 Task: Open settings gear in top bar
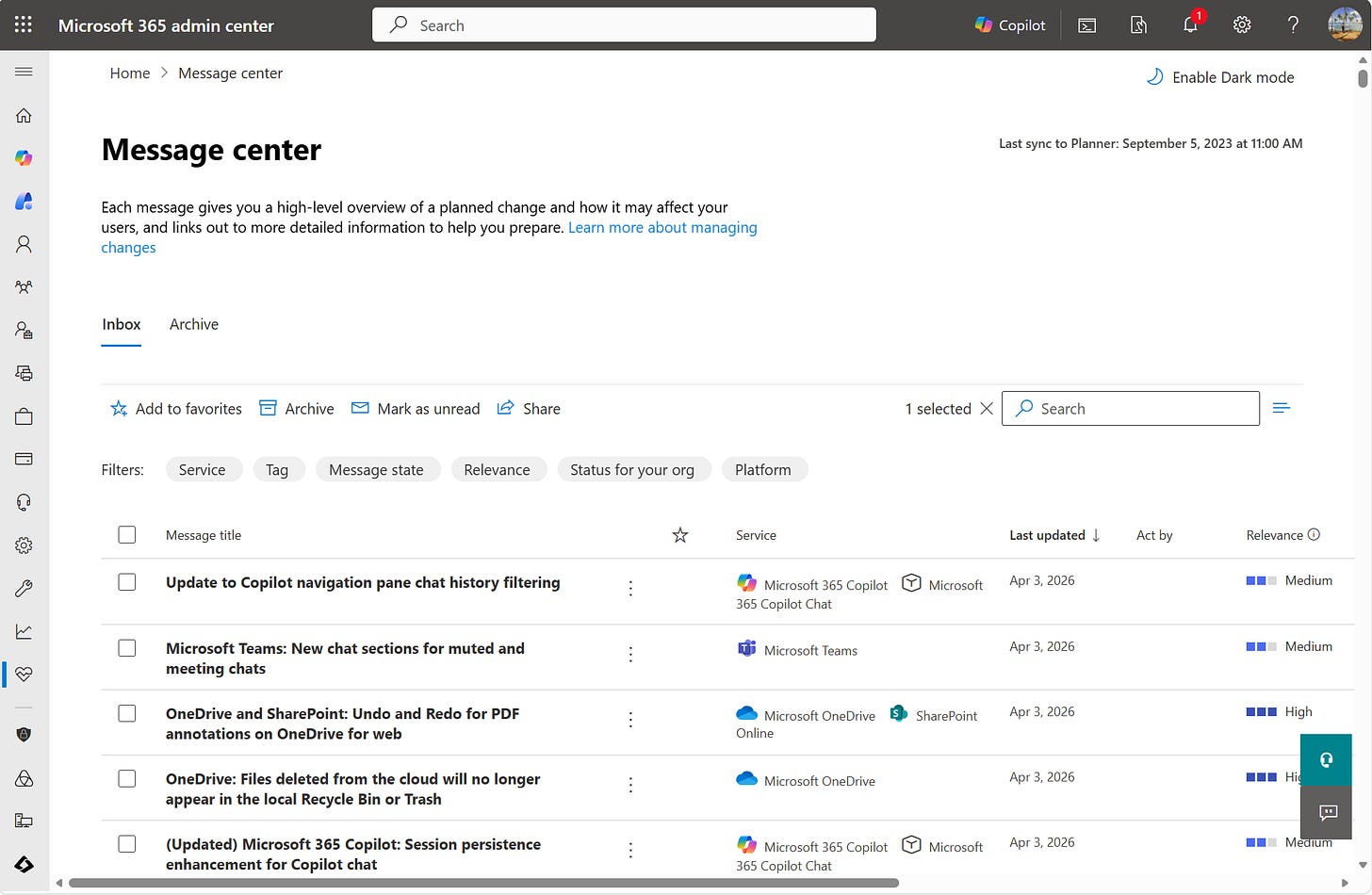[1242, 25]
